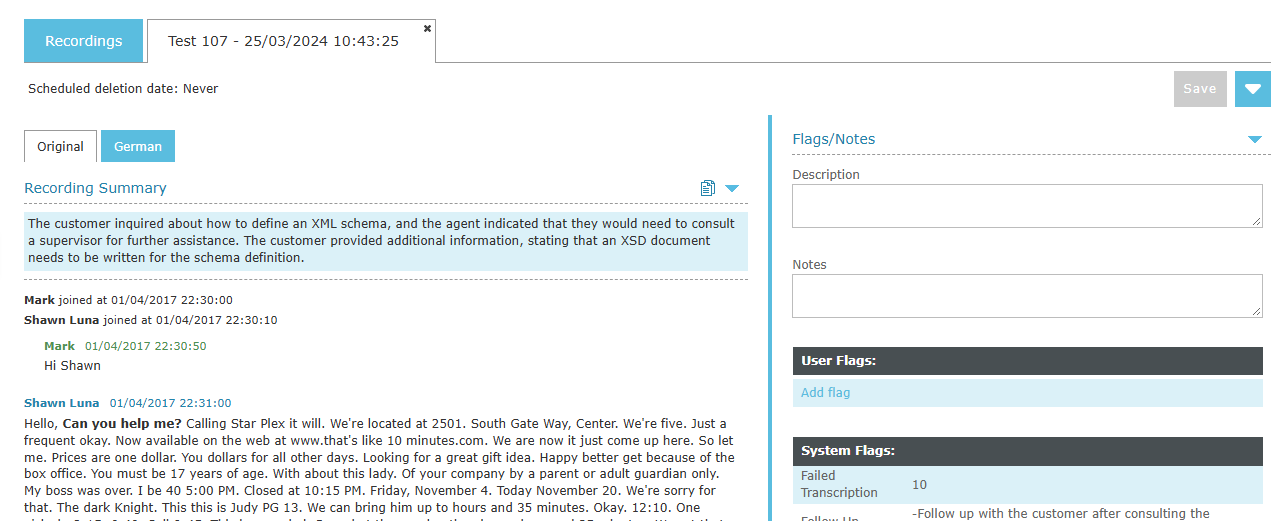Open the dropdown arrow next to Save
Screen dimensions: 1288x521
pos(1253,89)
